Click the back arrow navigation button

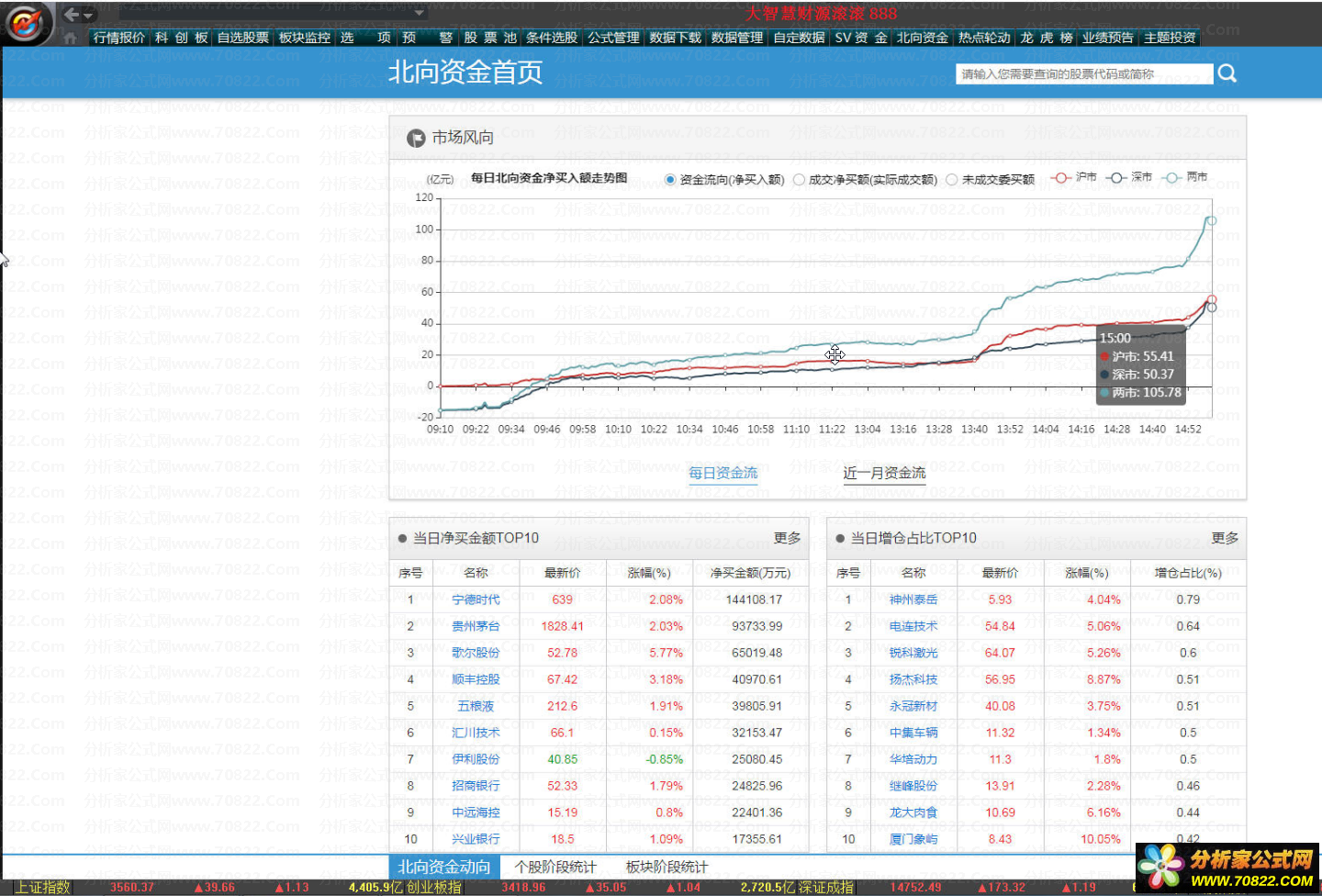pos(71,15)
